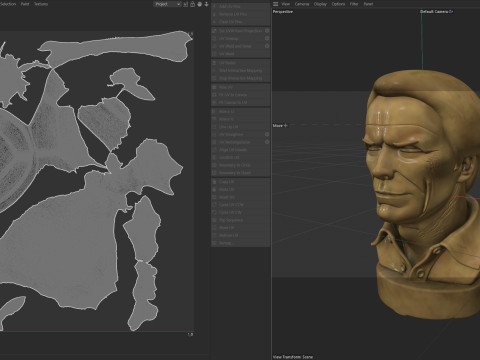Viewport: 480px width, 360px height.
Task: Choose Clear UV Pins
Action: coord(241,22)
